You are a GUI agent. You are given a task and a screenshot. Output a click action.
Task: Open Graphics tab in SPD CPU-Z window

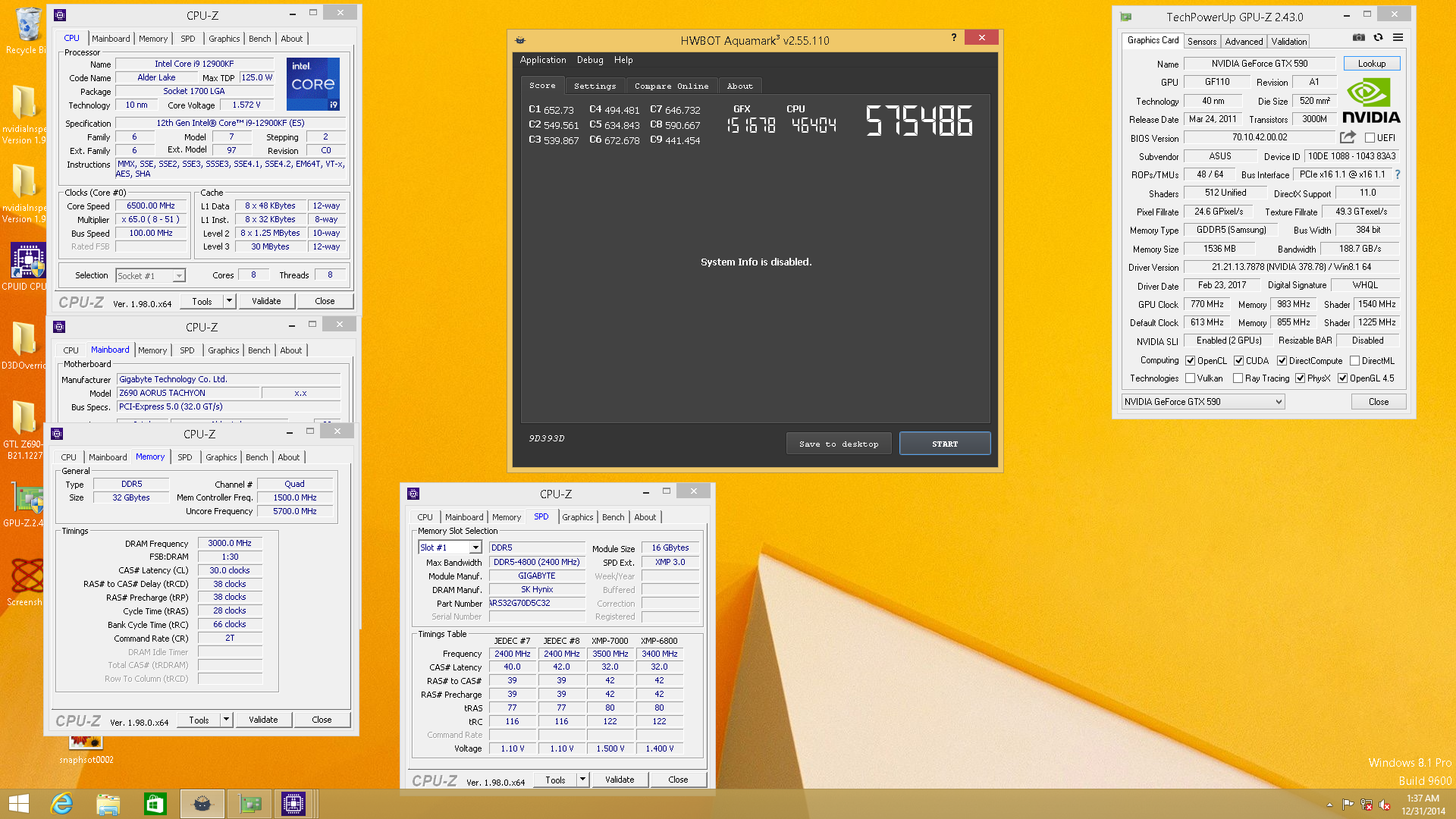point(578,517)
